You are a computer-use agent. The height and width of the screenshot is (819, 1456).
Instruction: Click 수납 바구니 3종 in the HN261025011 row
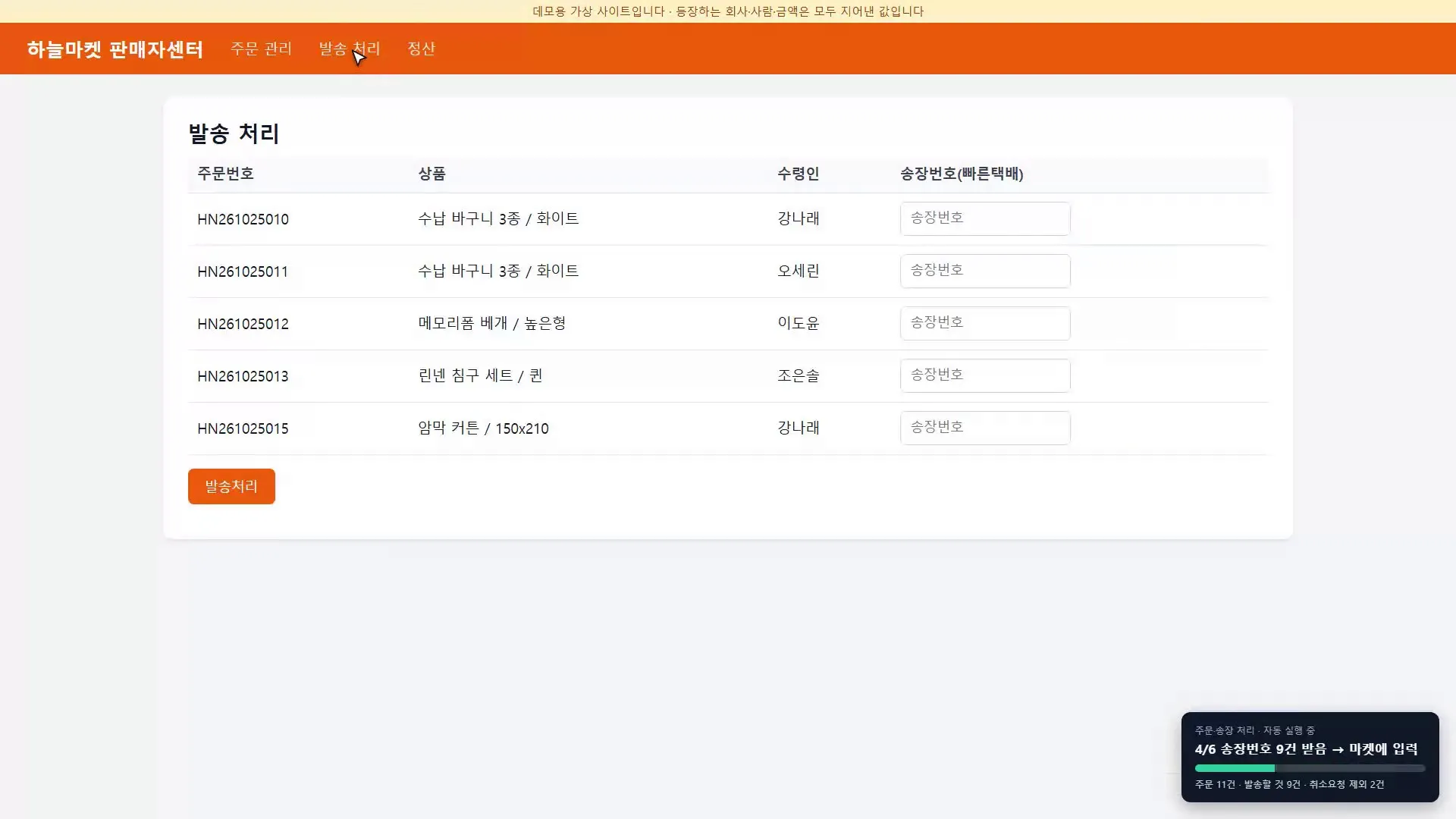point(469,271)
